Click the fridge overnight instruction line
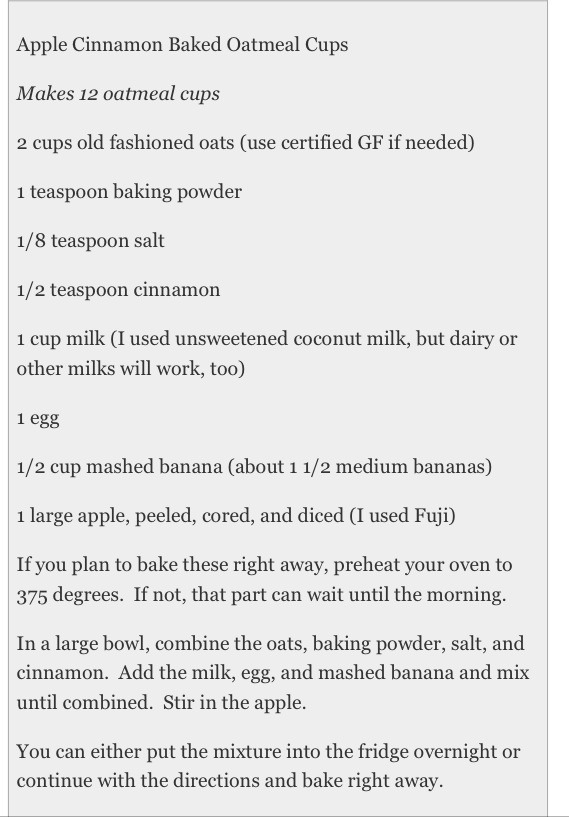The width and height of the screenshot is (569, 817). coord(268,752)
